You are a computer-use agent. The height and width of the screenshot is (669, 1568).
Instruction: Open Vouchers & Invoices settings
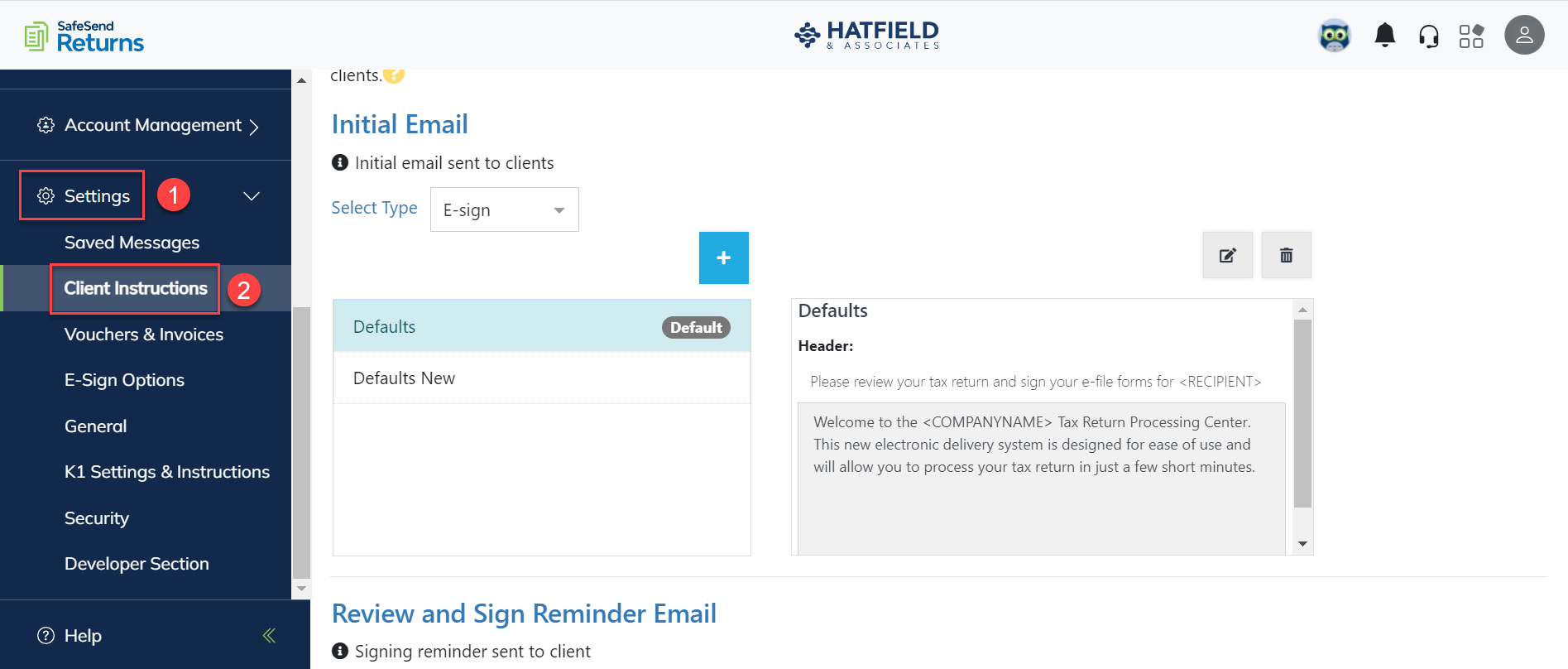[x=143, y=334]
